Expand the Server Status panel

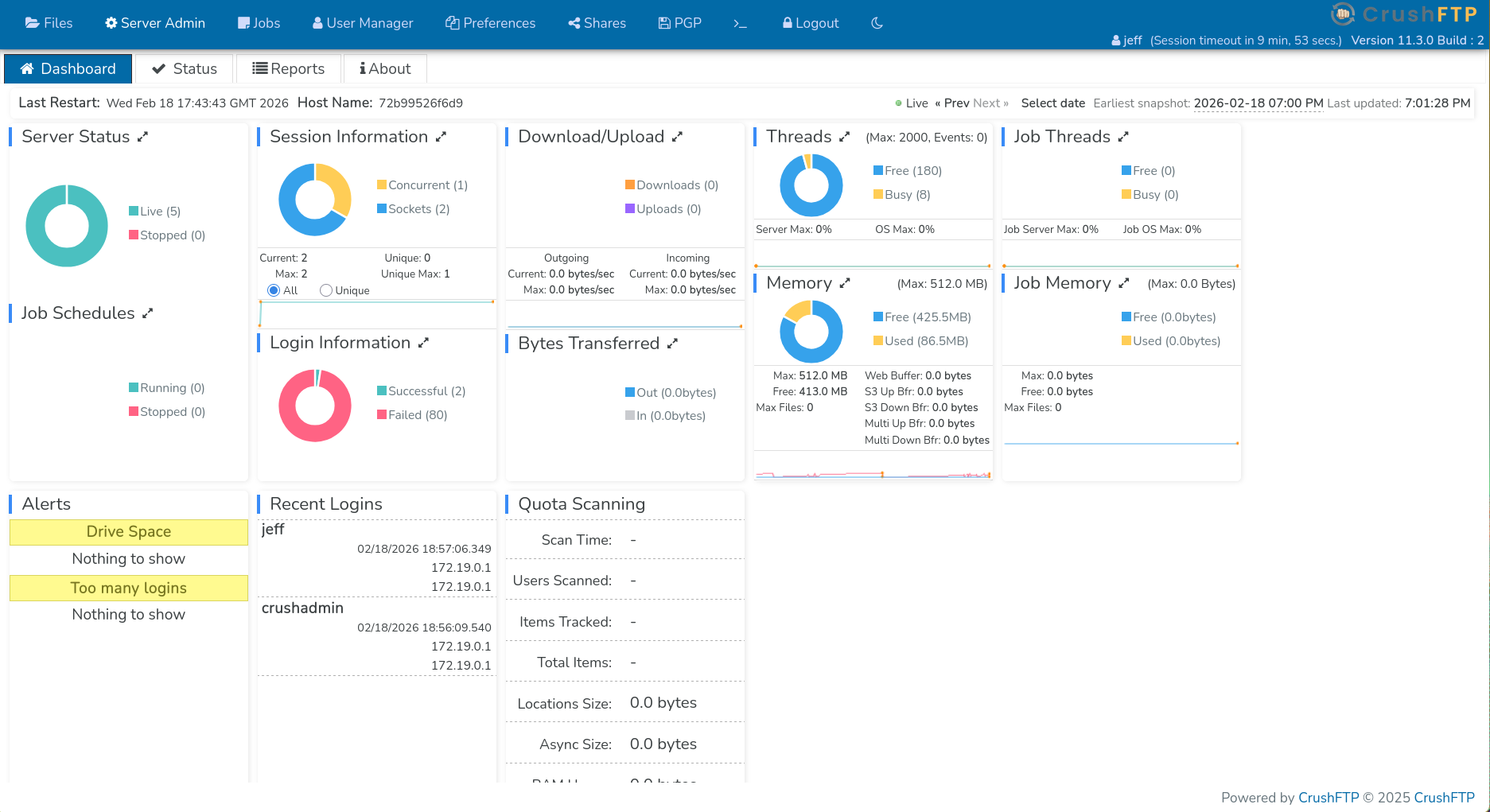pos(143,137)
